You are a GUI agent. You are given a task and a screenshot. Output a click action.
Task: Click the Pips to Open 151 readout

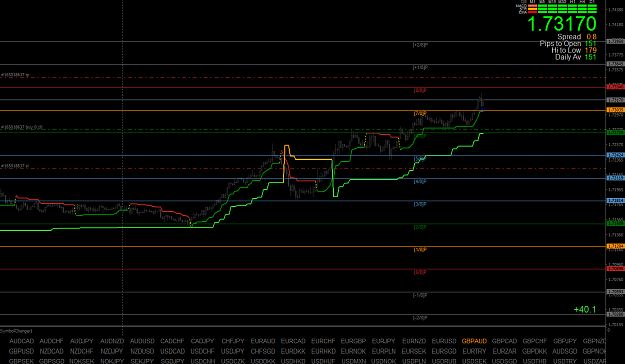568,43
